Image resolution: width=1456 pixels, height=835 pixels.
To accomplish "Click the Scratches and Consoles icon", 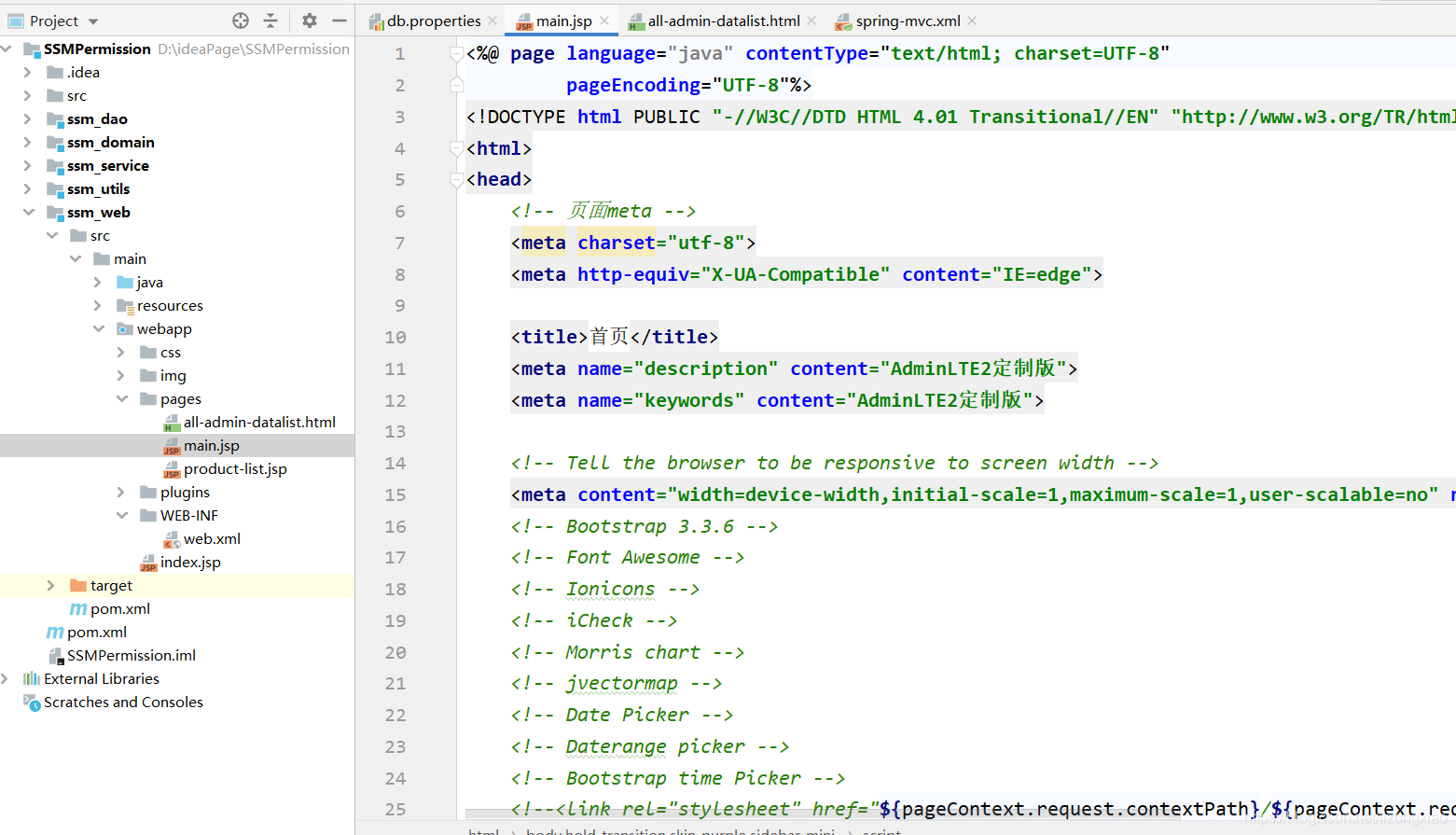I will point(32,702).
